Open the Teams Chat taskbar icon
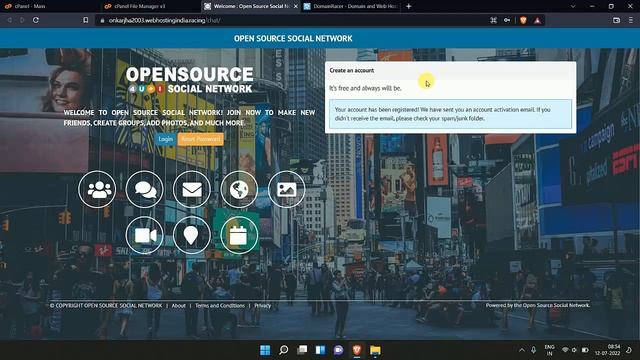The image size is (640, 360). pos(339,350)
